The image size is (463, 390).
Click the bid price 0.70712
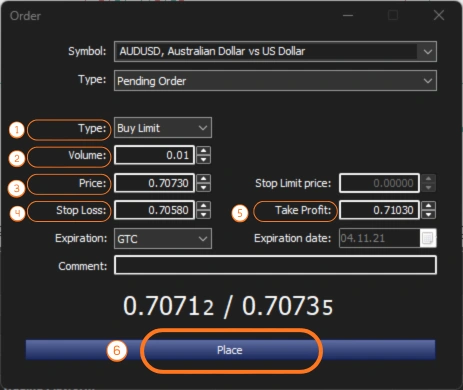[168, 306]
